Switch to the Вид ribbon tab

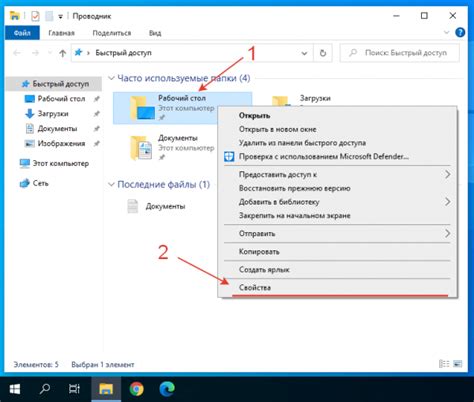click(155, 33)
